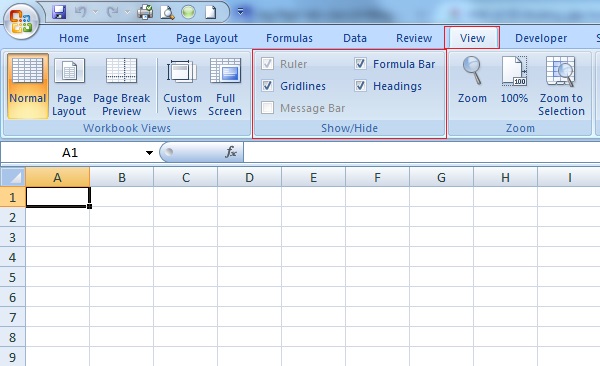Screen dimensions: 600x366
Task: Select row 6 header
Action: pyautogui.click(x=13, y=297)
